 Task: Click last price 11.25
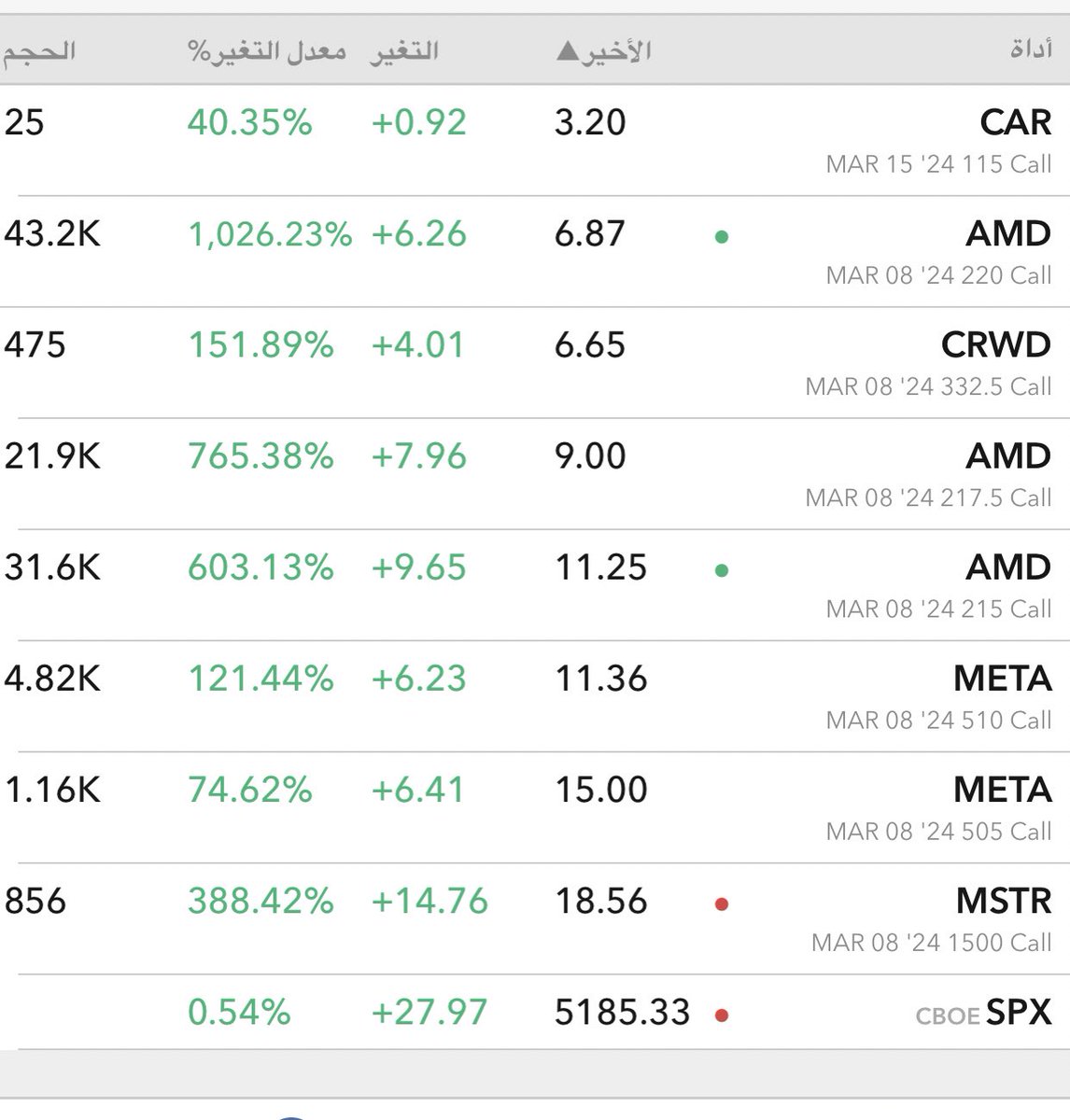point(600,567)
